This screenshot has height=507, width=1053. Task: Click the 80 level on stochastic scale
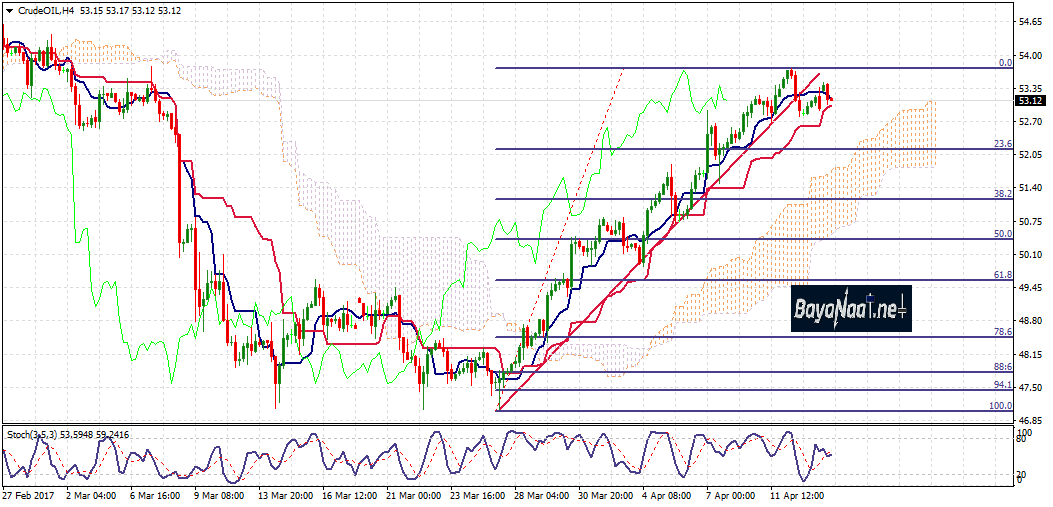pyautogui.click(x=1022, y=439)
